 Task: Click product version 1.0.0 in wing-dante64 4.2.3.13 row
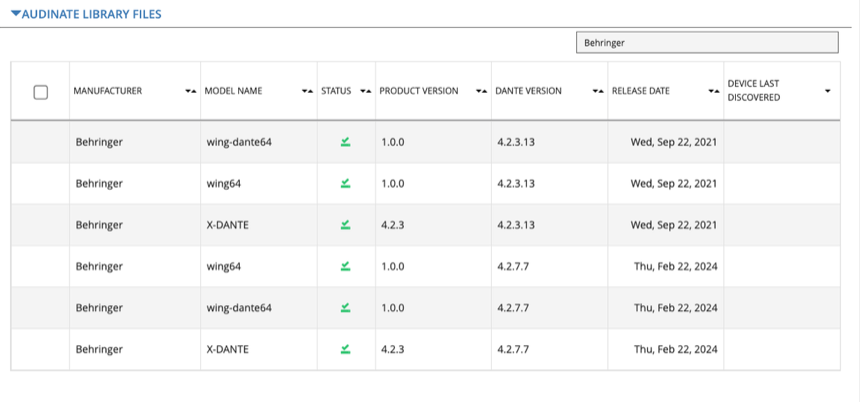(x=393, y=142)
